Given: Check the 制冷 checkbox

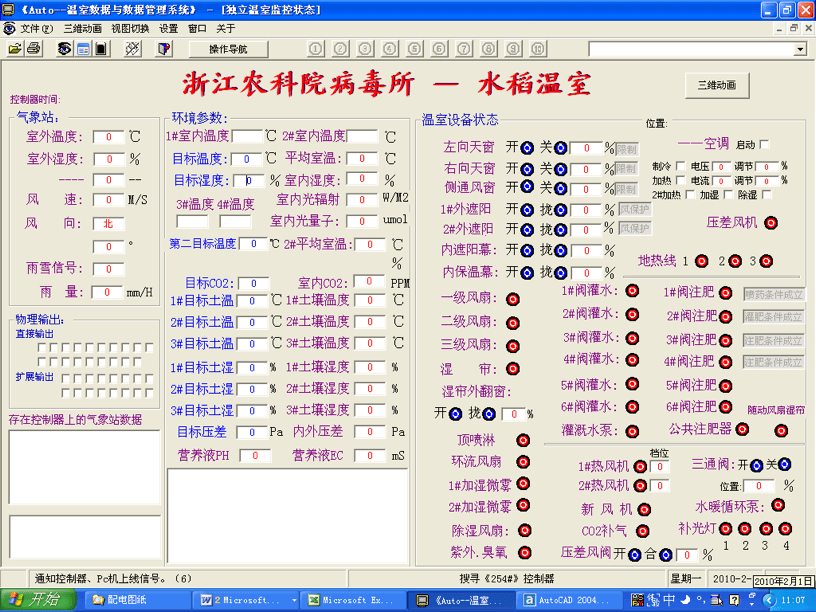Looking at the screenshot, I should [680, 166].
